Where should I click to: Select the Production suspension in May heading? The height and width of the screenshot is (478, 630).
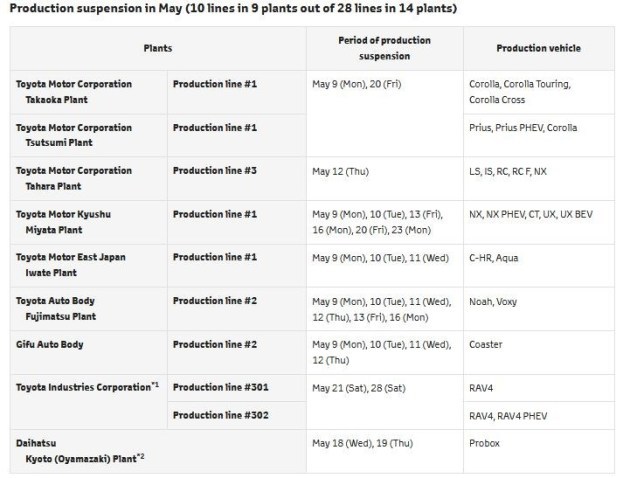(233, 8)
